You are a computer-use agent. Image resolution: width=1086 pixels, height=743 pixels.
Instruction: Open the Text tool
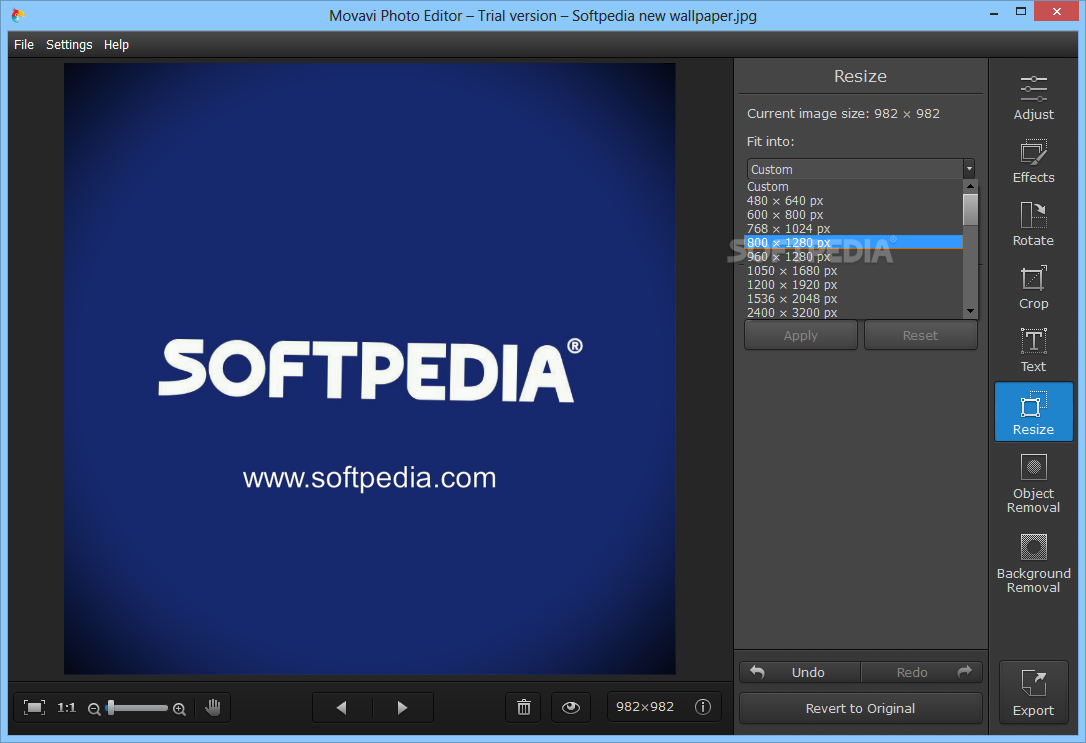coord(1033,350)
